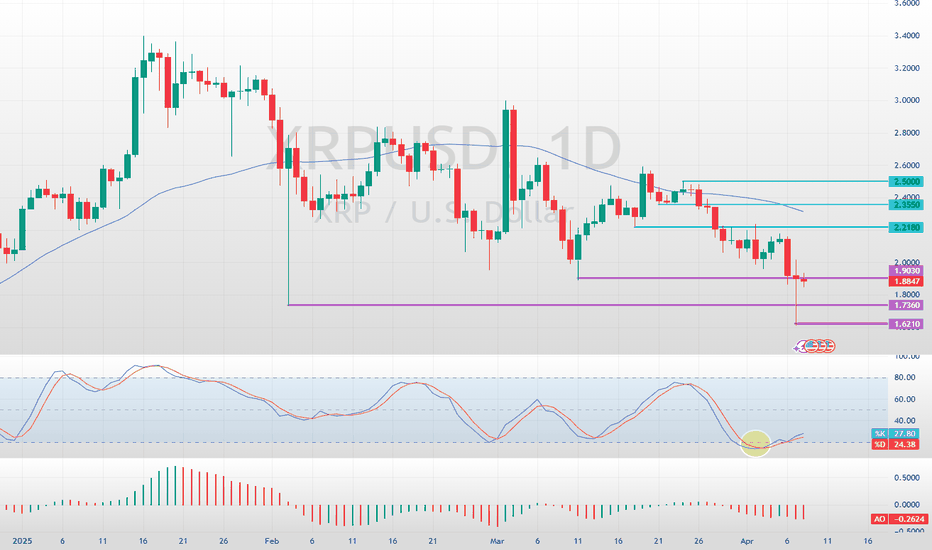Select the 2.5000 resistance price label
The width and height of the screenshot is (932, 550).
tap(907, 181)
